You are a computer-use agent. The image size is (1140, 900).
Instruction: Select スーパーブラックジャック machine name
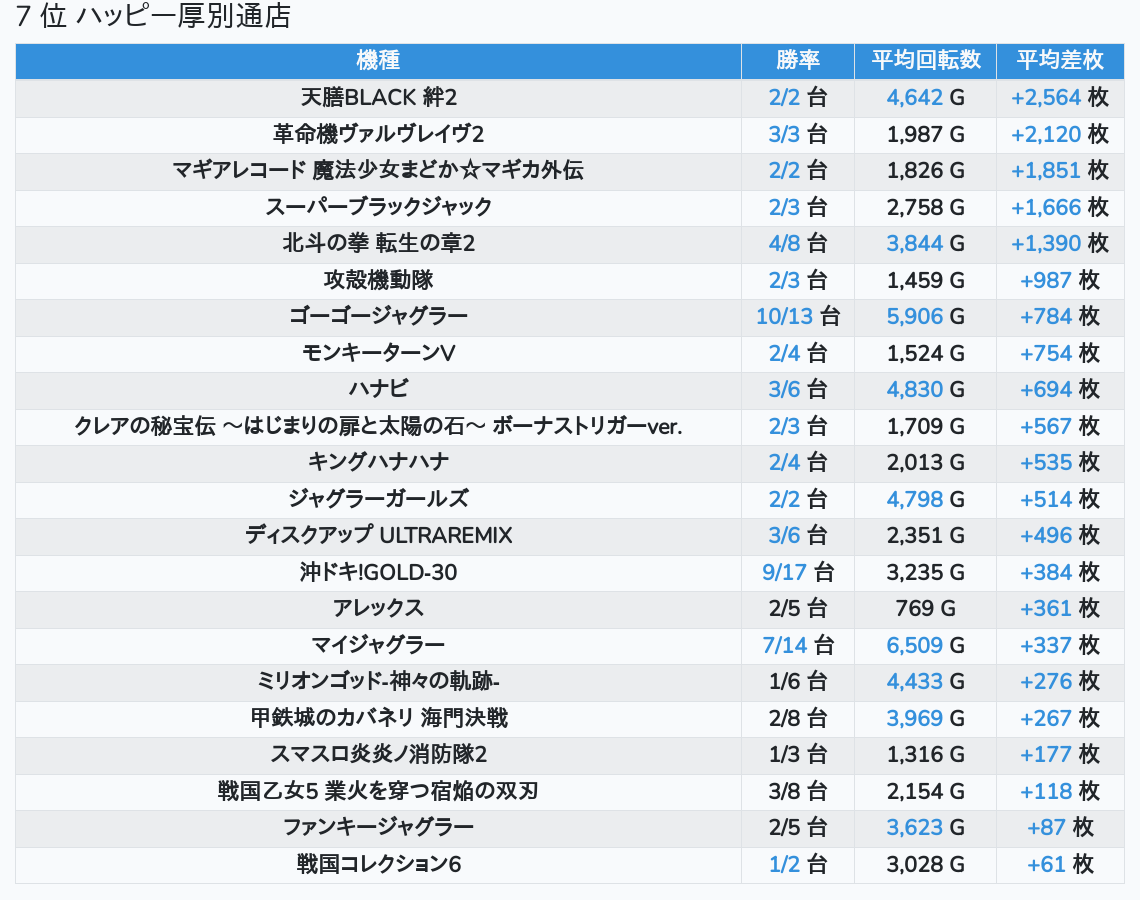pyautogui.click(x=378, y=207)
